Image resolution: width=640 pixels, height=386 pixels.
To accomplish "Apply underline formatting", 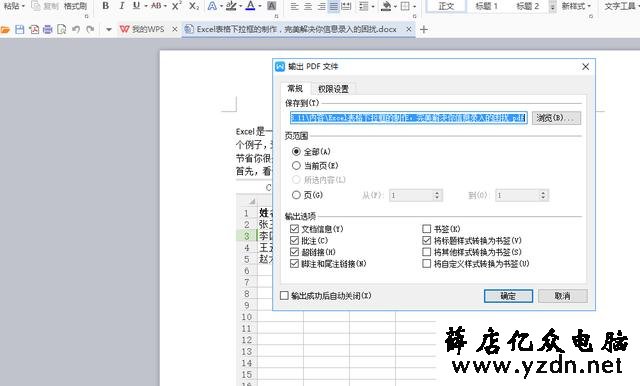I will [136, 6].
